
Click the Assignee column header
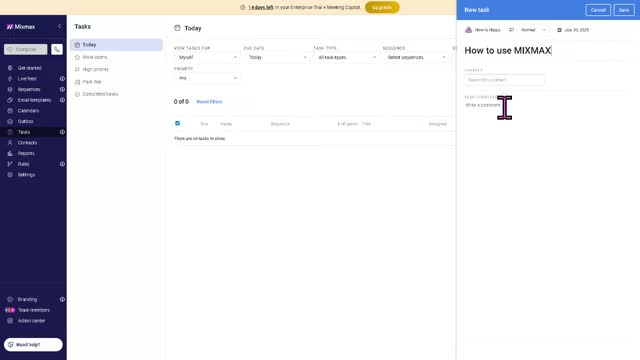pyautogui.click(x=438, y=124)
